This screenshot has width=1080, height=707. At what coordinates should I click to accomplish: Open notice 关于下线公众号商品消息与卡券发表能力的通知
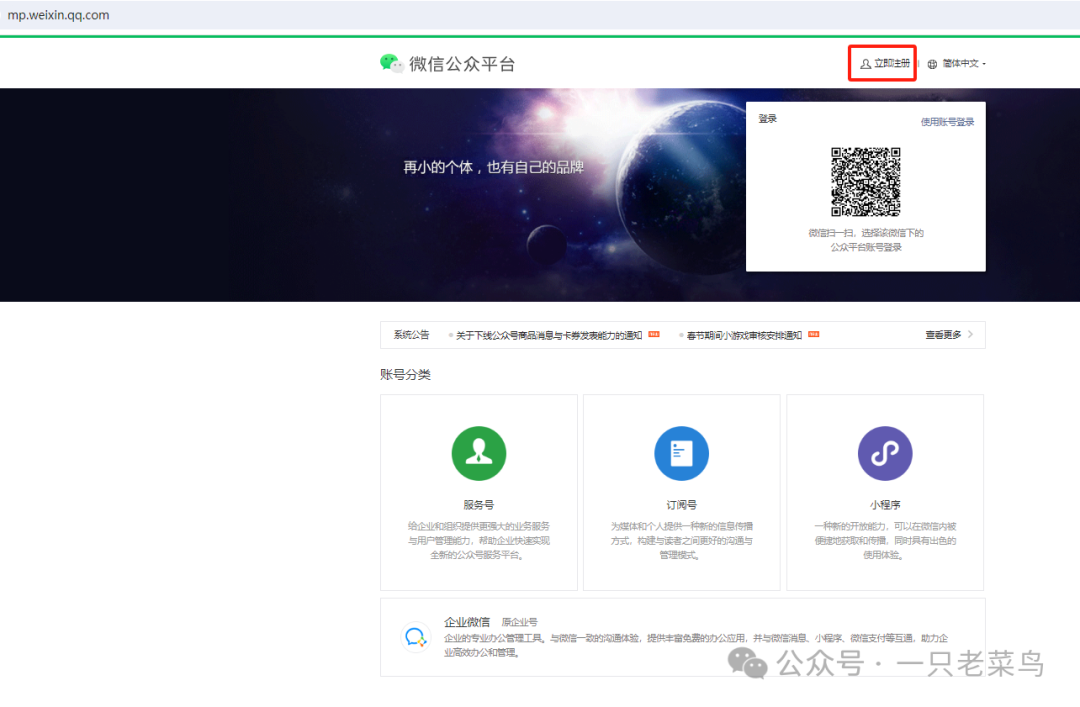(549, 335)
